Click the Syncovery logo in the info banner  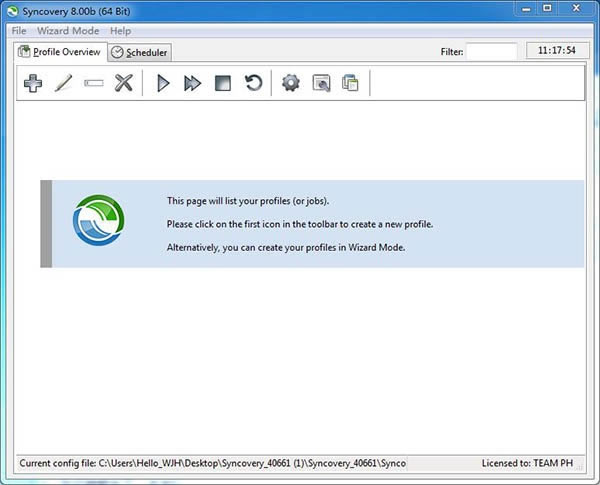(x=99, y=223)
